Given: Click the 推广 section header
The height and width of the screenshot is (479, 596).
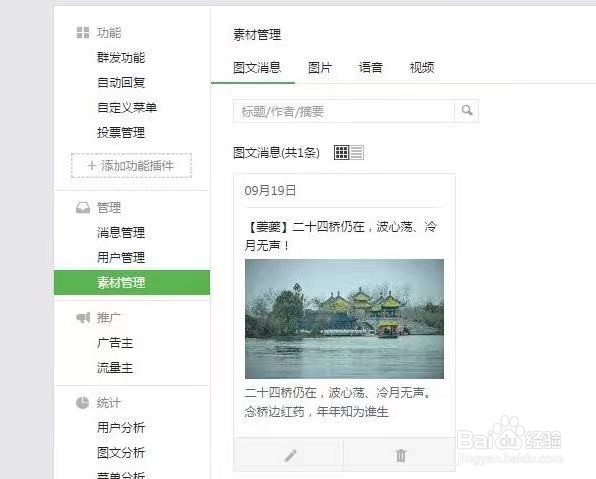Looking at the screenshot, I should click(109, 317).
